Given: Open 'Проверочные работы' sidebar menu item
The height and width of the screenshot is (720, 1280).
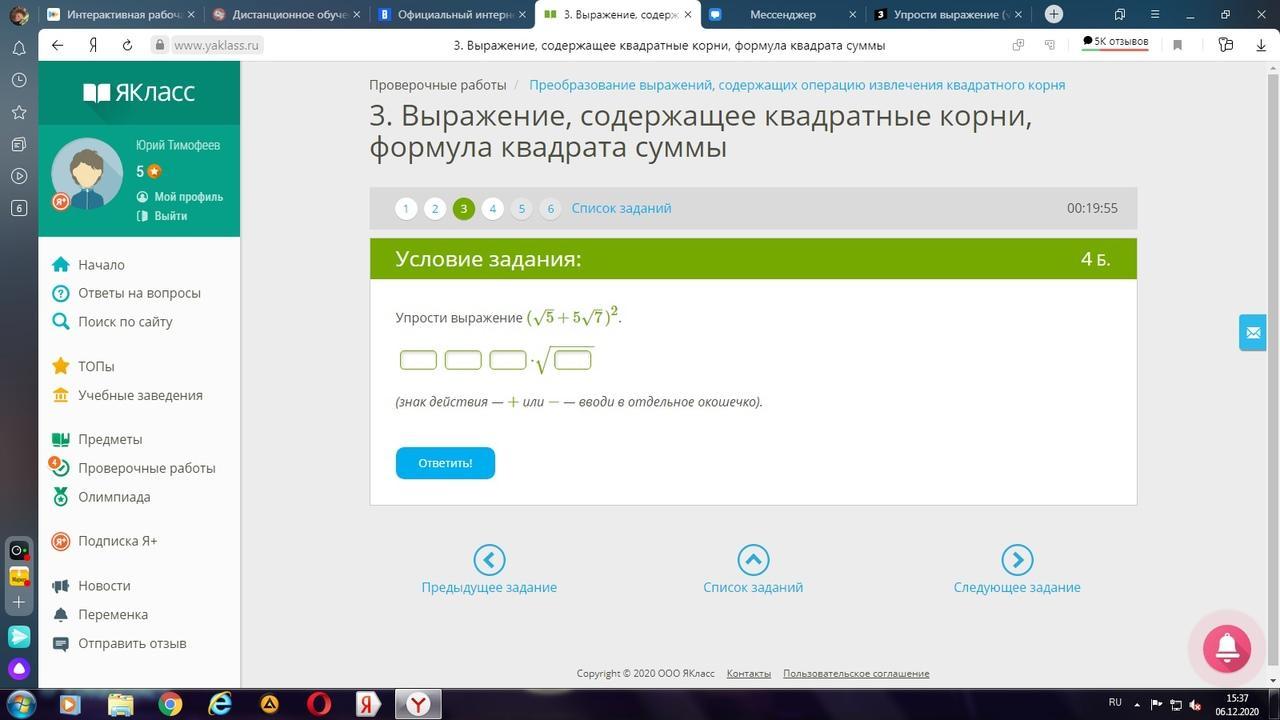Looking at the screenshot, I should [x=134, y=468].
